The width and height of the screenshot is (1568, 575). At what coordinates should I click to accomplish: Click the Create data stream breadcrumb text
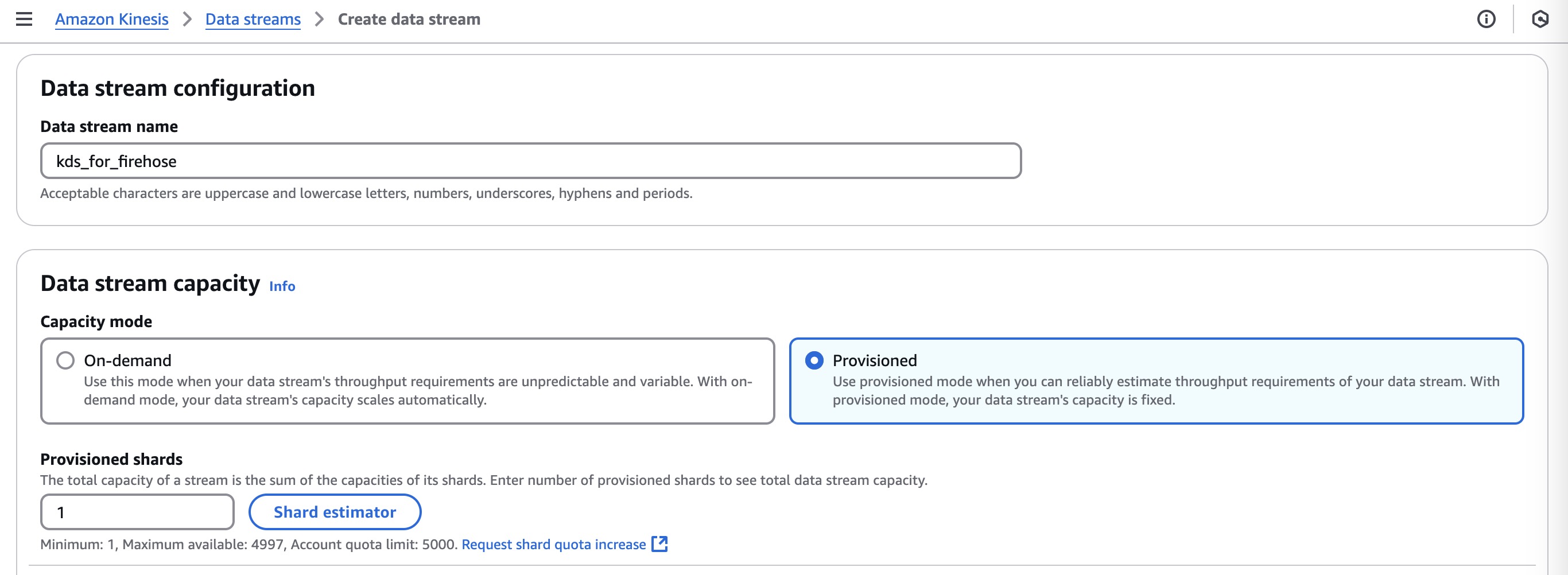[x=409, y=20]
